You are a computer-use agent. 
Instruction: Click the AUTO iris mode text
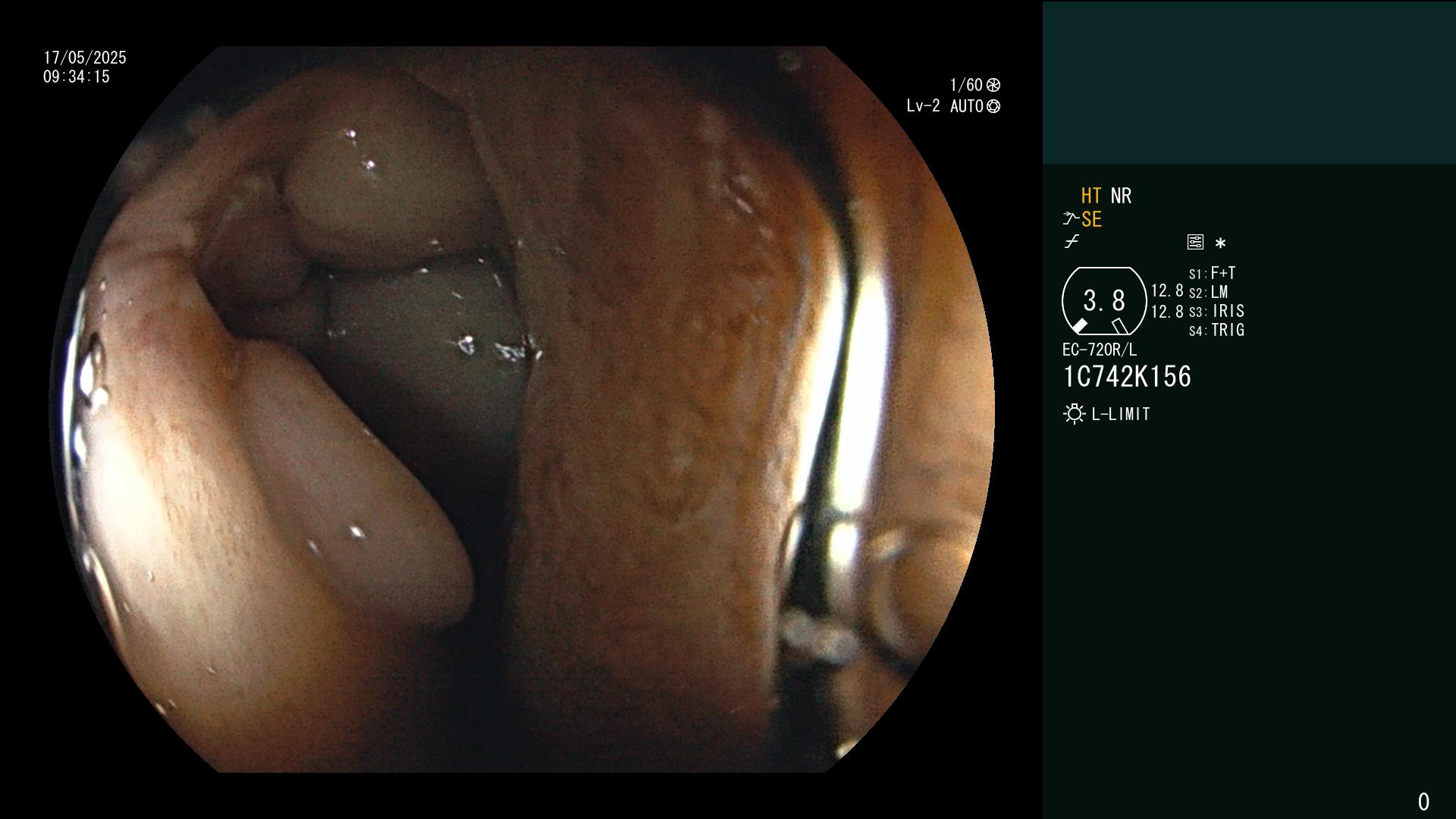(x=967, y=106)
